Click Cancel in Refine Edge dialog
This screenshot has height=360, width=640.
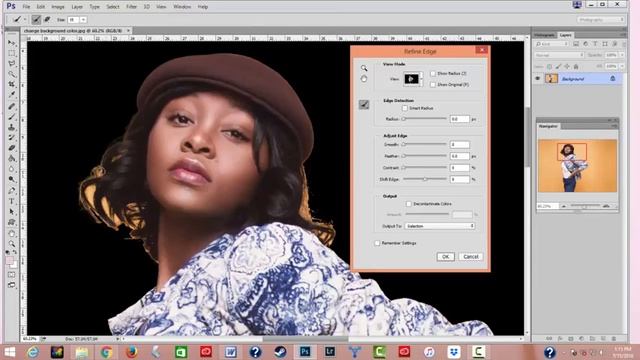click(x=471, y=256)
